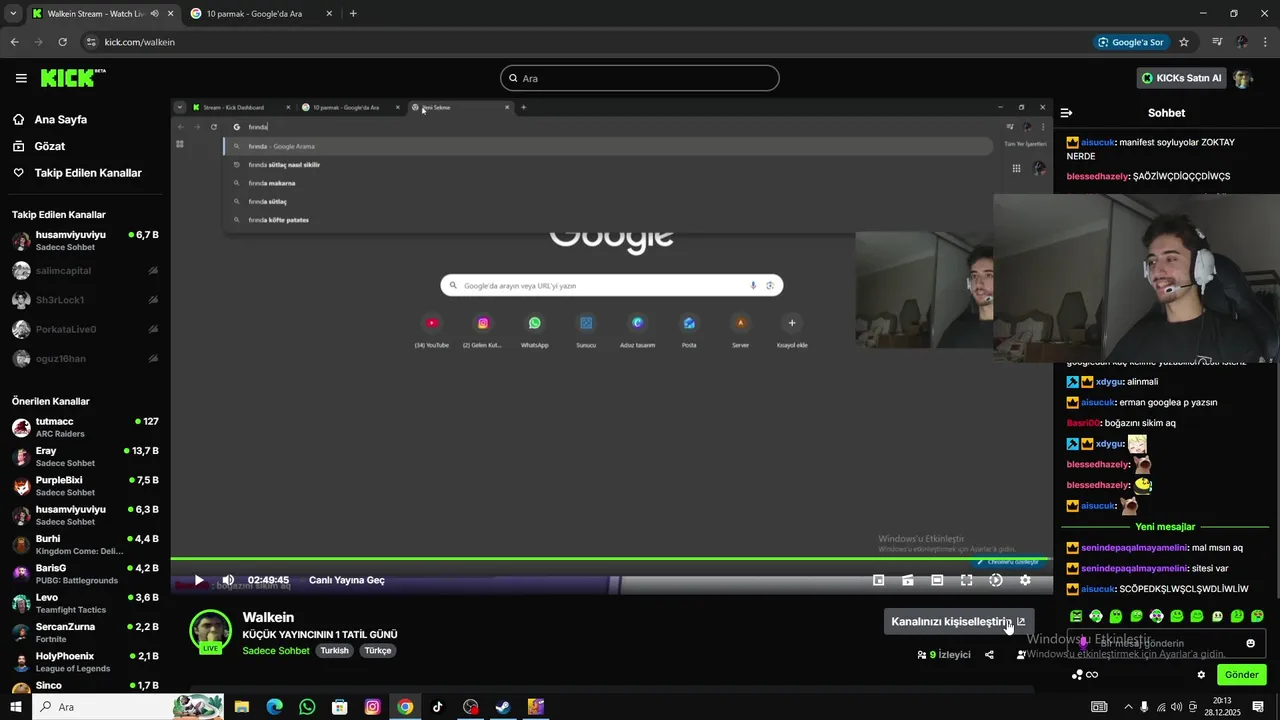The height and width of the screenshot is (720, 1280).
Task: Click the Turkish tag
Action: click(334, 651)
